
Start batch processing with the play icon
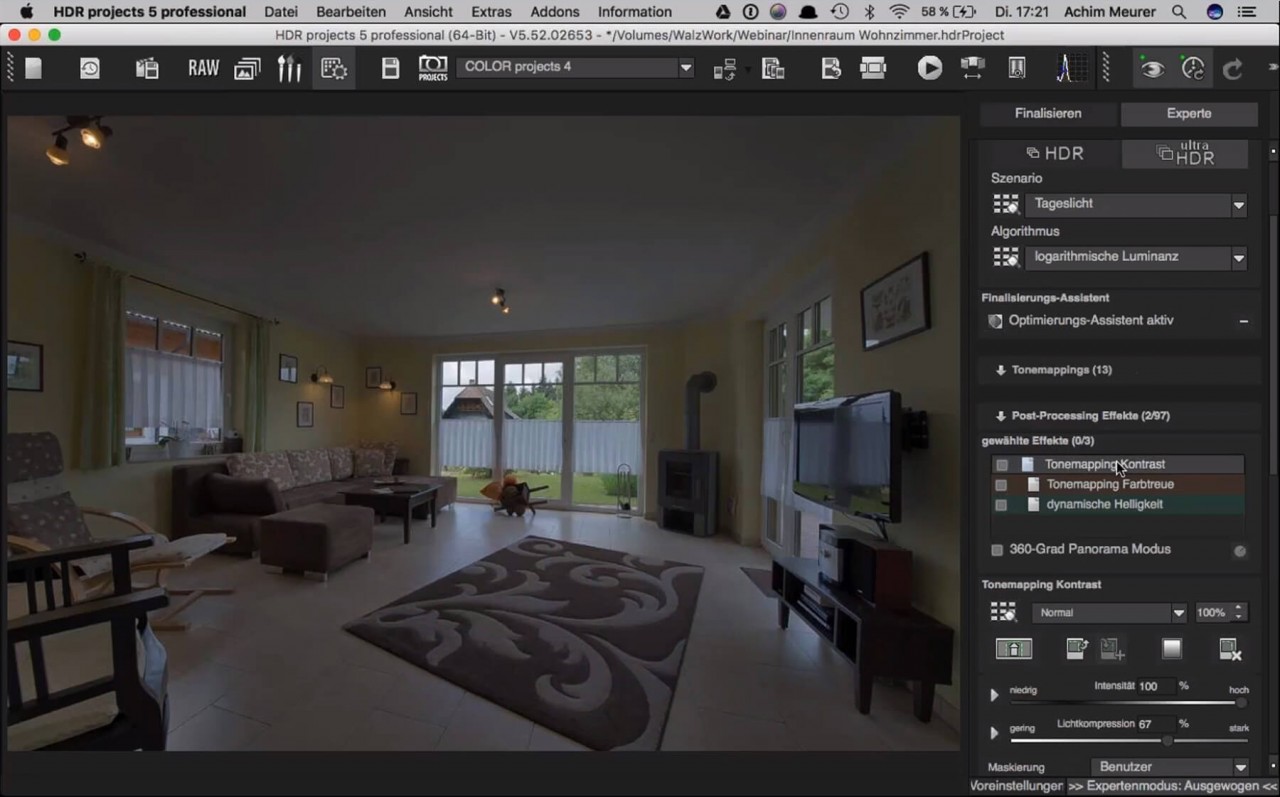pos(929,68)
